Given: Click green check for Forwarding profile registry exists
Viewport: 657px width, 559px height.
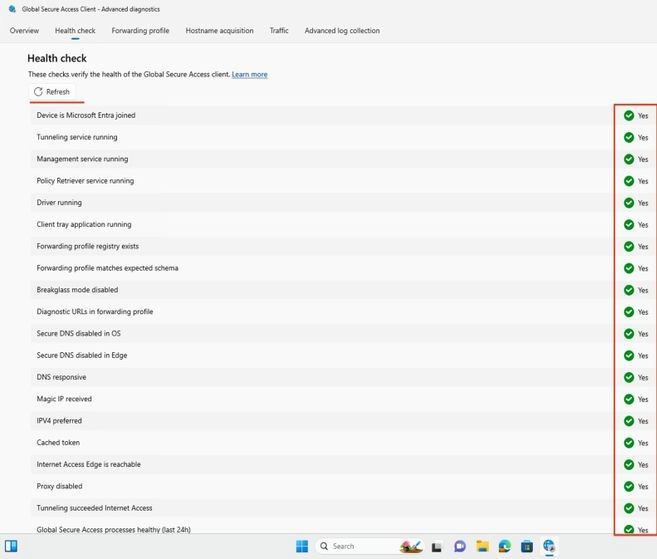Looking at the screenshot, I should tap(629, 246).
